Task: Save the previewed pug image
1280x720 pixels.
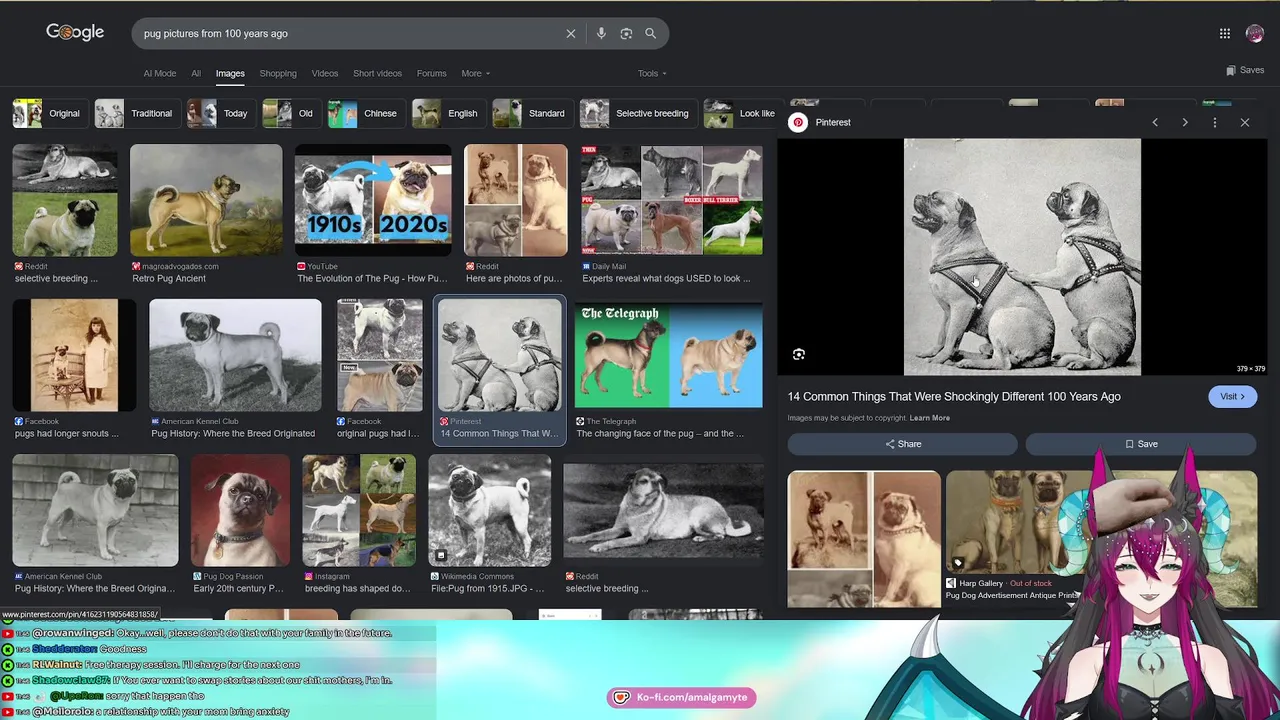Action: [1141, 444]
